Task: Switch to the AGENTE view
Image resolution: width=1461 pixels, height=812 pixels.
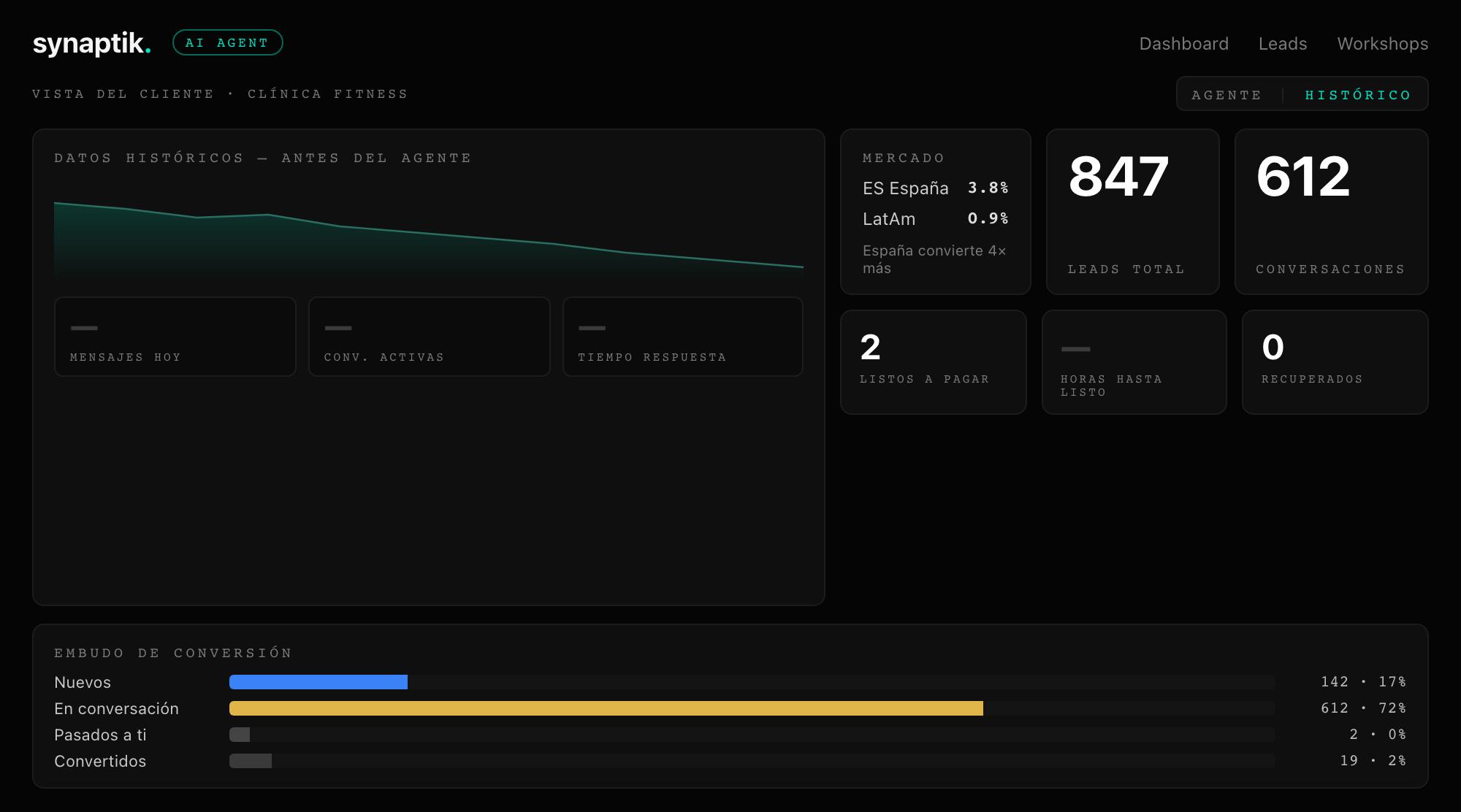Action: click(x=1227, y=95)
